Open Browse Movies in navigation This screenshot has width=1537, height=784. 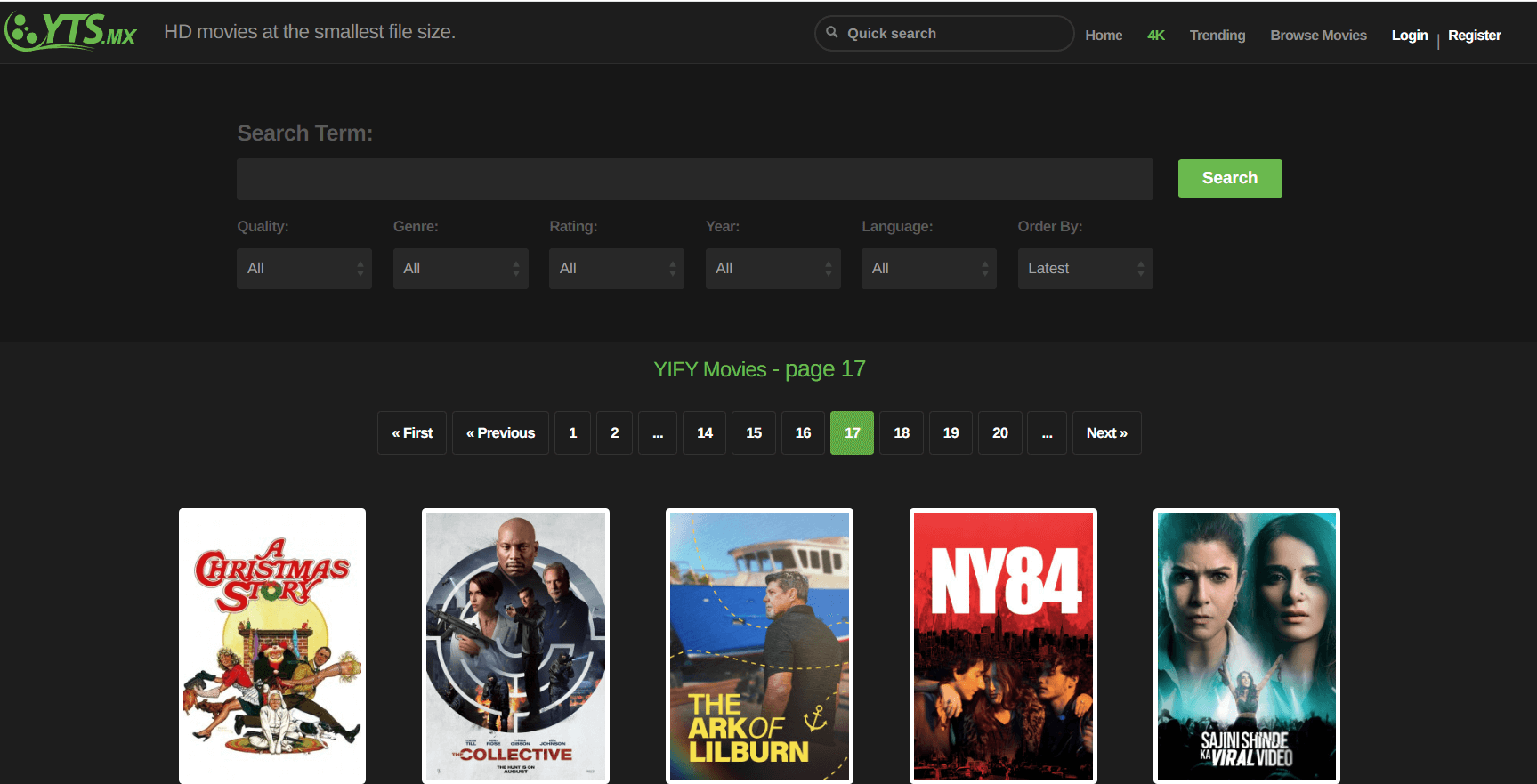(1318, 36)
